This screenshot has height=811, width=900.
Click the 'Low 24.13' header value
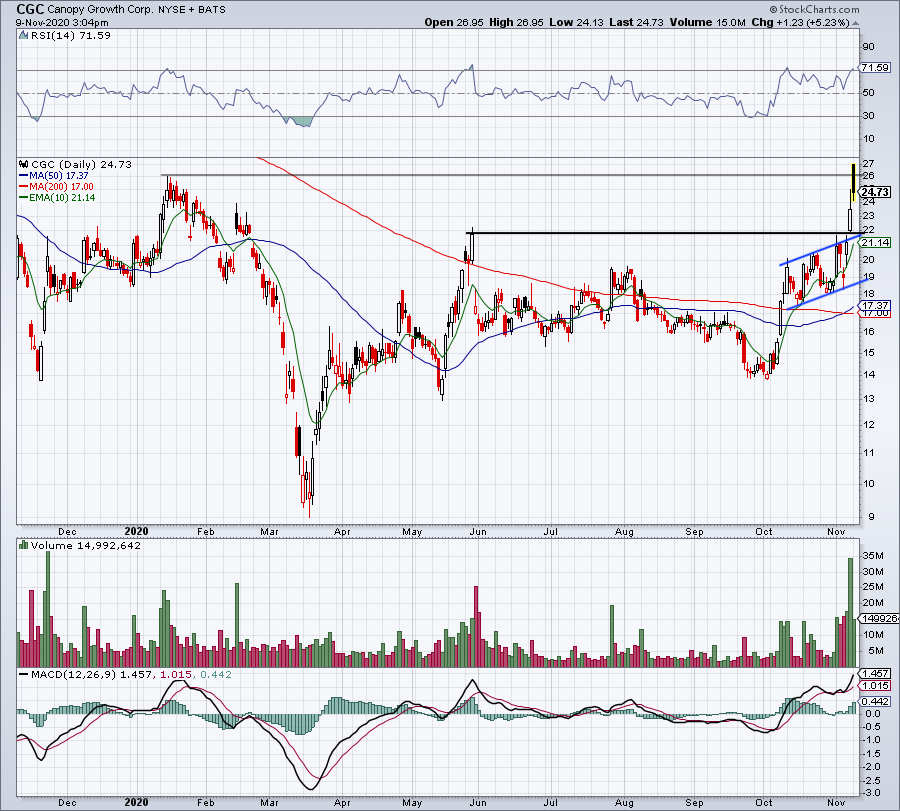pyautogui.click(x=576, y=22)
